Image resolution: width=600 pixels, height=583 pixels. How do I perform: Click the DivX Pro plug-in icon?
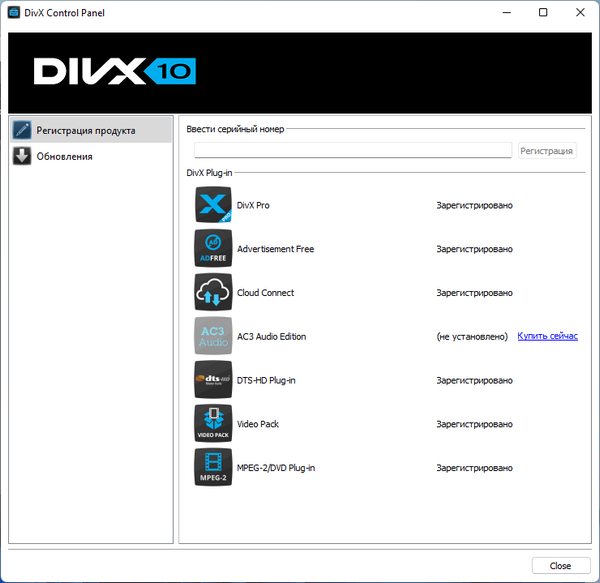(x=212, y=205)
